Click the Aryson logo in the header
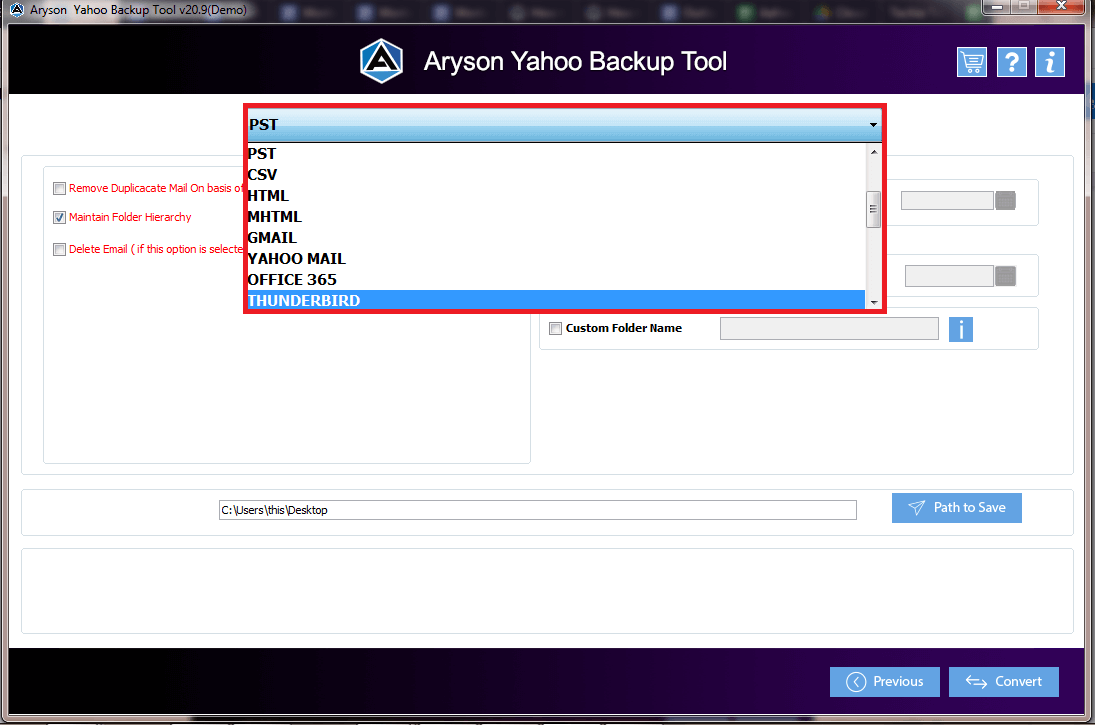Image resolution: width=1095 pixels, height=725 pixels. [380, 60]
